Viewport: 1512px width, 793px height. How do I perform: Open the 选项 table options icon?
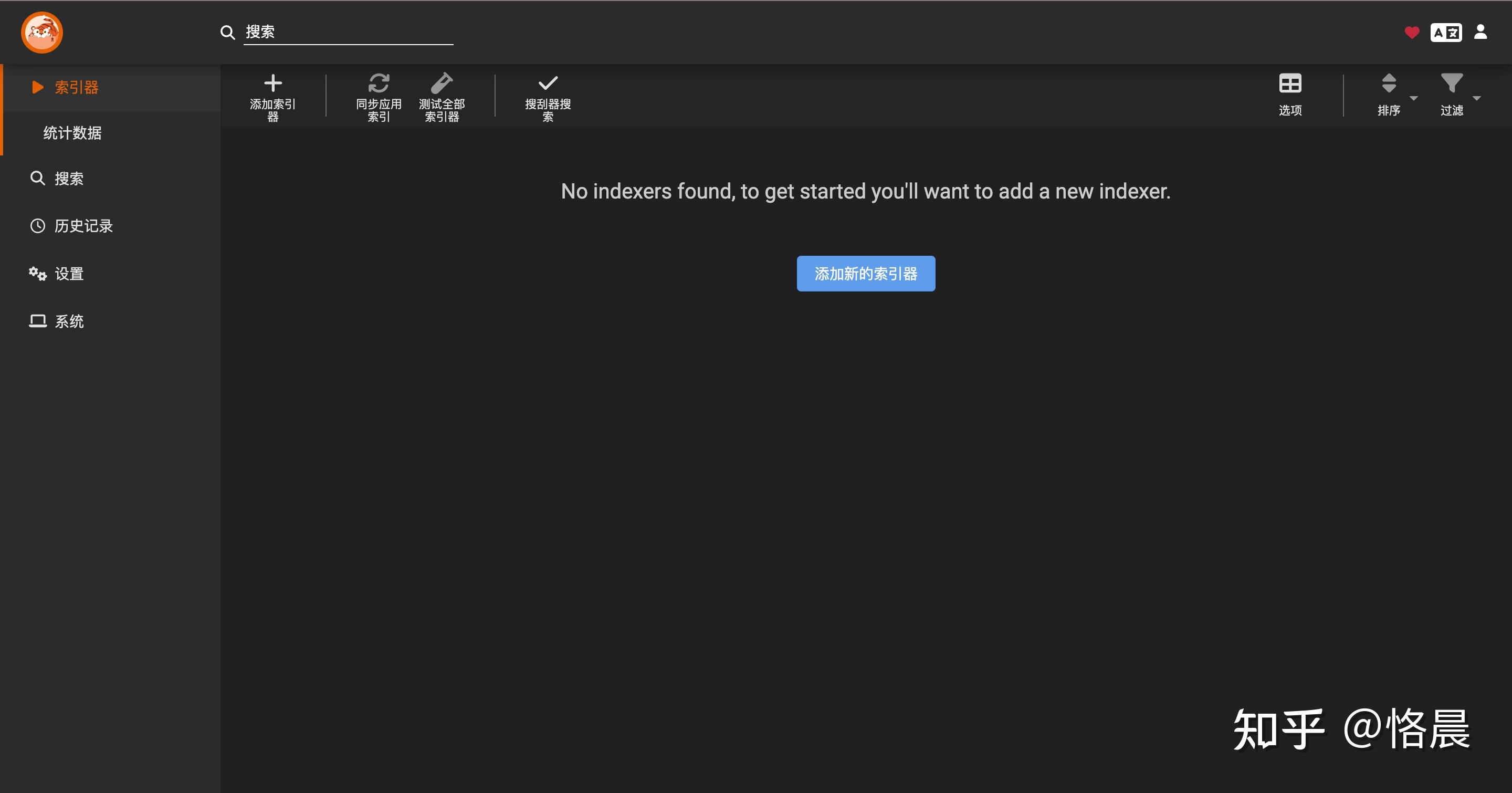pyautogui.click(x=1290, y=83)
